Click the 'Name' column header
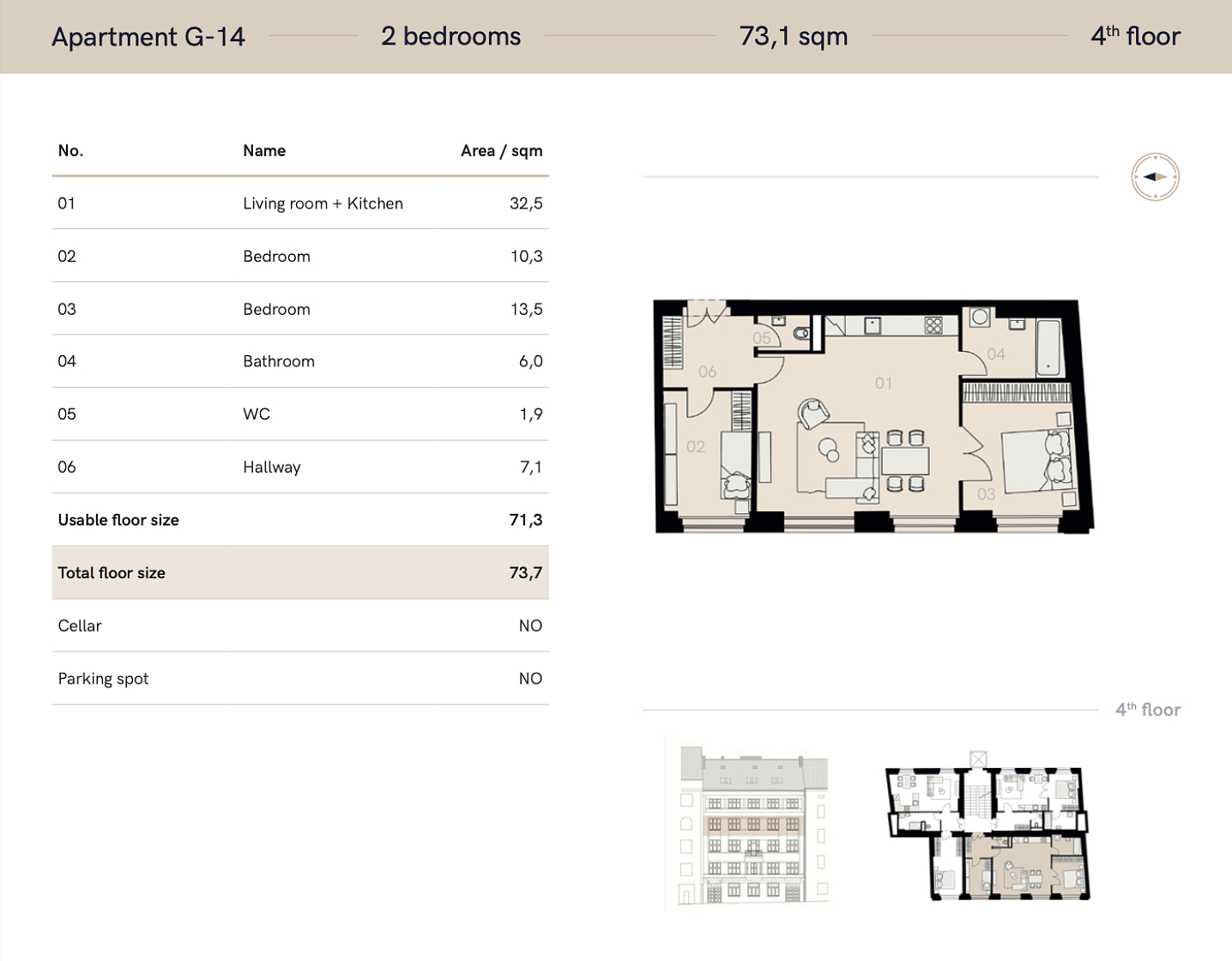 click(x=264, y=151)
